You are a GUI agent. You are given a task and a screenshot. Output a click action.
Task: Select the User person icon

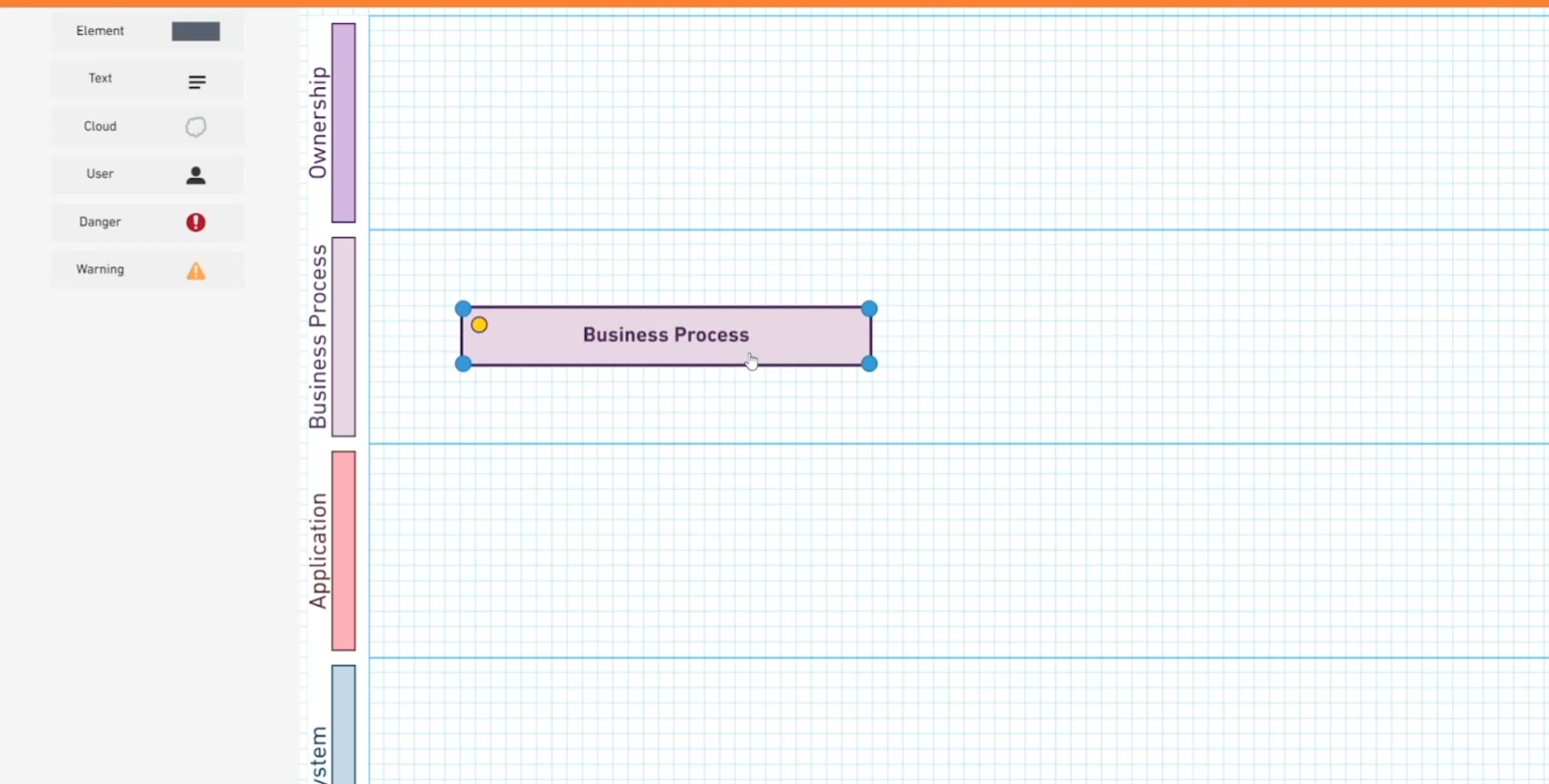pos(196,175)
